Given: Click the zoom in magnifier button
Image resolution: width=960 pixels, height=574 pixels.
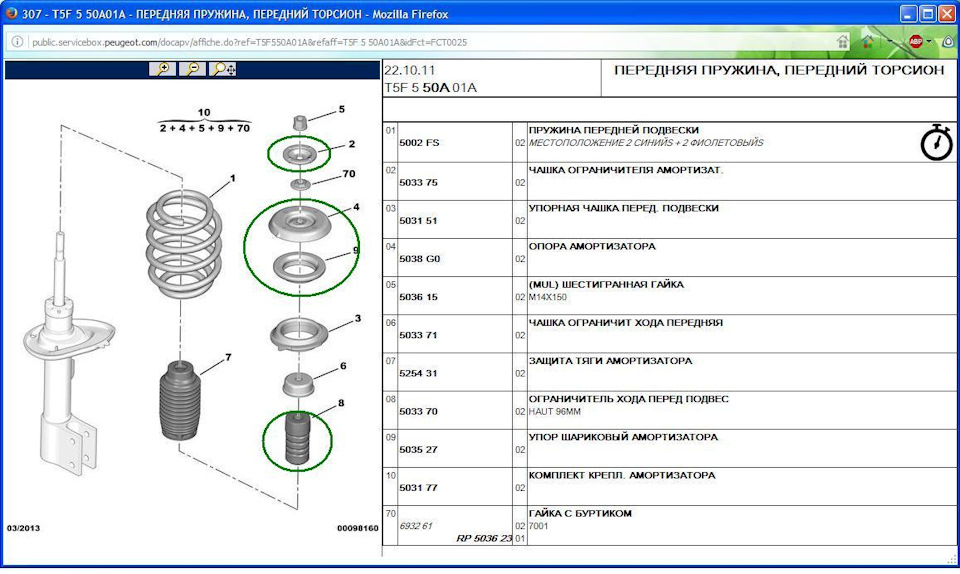Looking at the screenshot, I should tap(163, 69).
